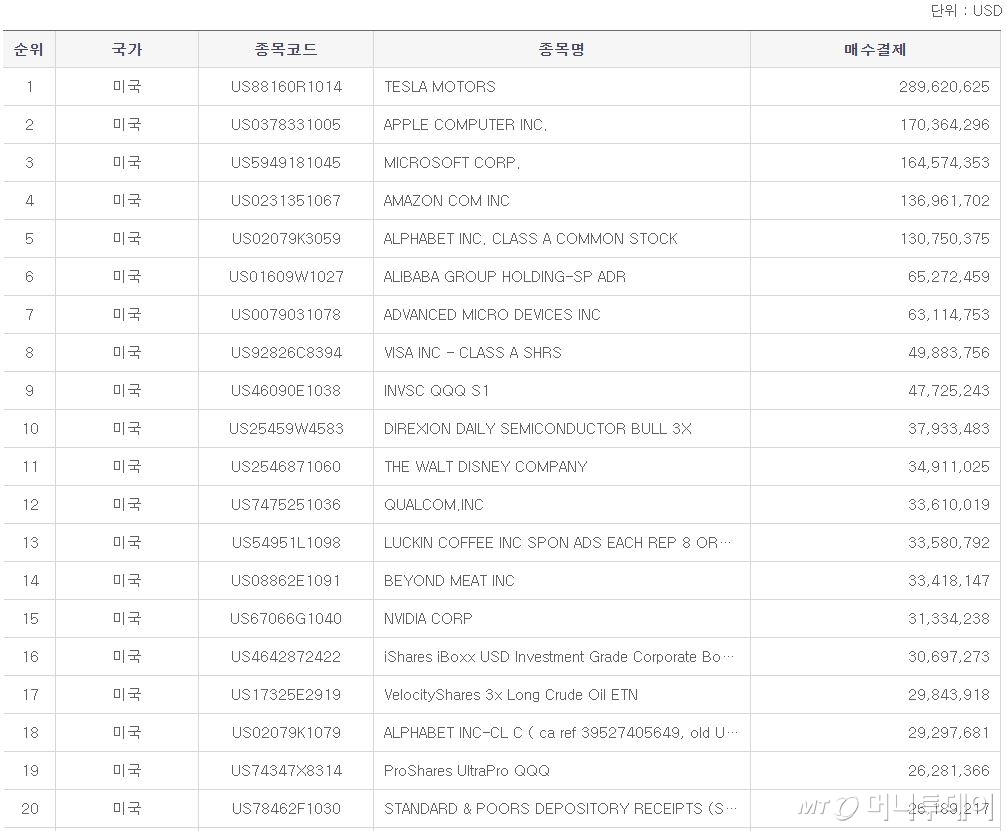1007x831 pixels.
Task: Click stock code US5949181045
Action: [x=286, y=162]
